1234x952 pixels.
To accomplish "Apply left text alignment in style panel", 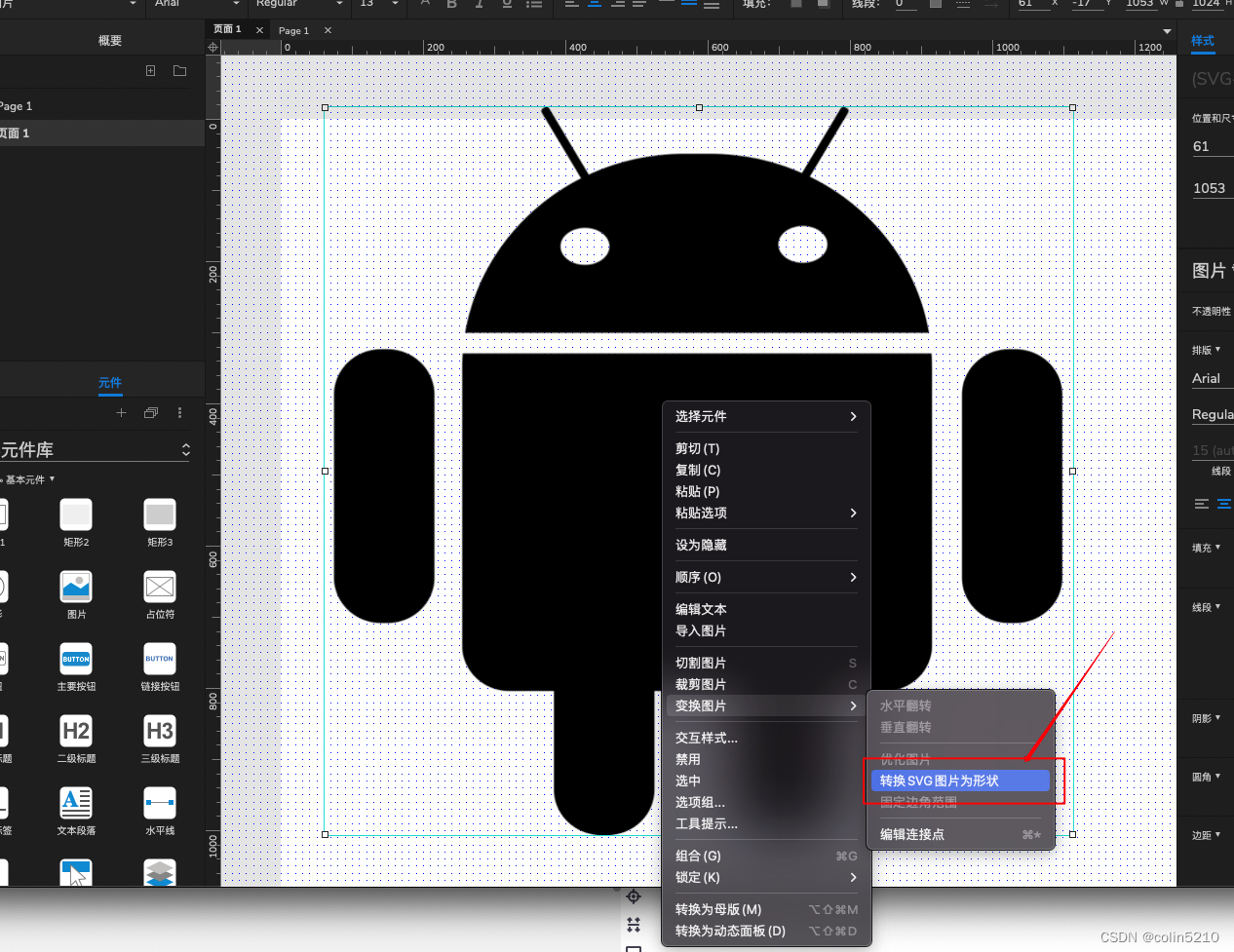I will pyautogui.click(x=1202, y=504).
